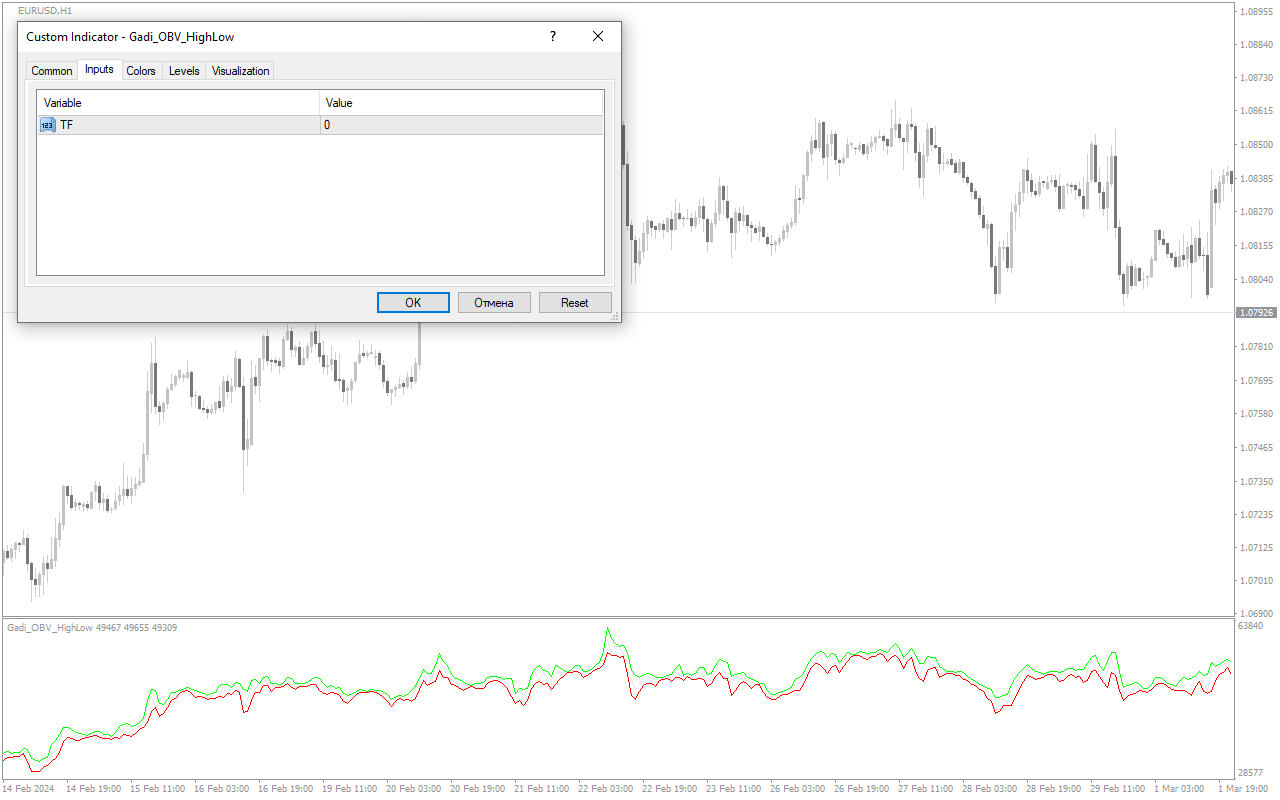Click the TF variable integer icon
Viewport: 1280px width, 800px height.
48,125
